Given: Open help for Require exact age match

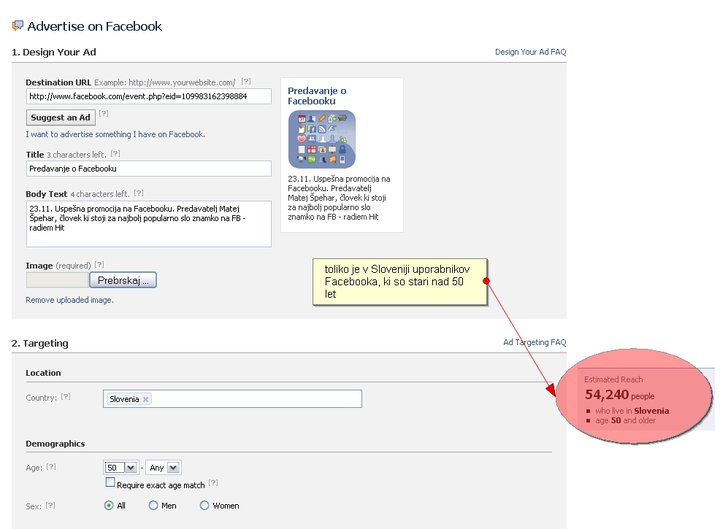Looking at the screenshot, I should coord(213,483).
